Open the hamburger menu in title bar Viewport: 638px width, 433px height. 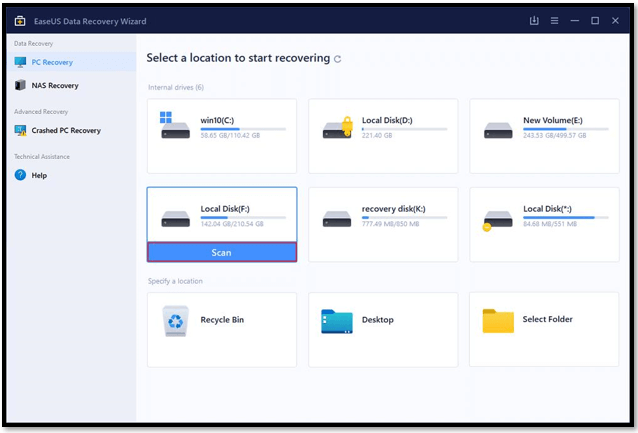[x=554, y=20]
